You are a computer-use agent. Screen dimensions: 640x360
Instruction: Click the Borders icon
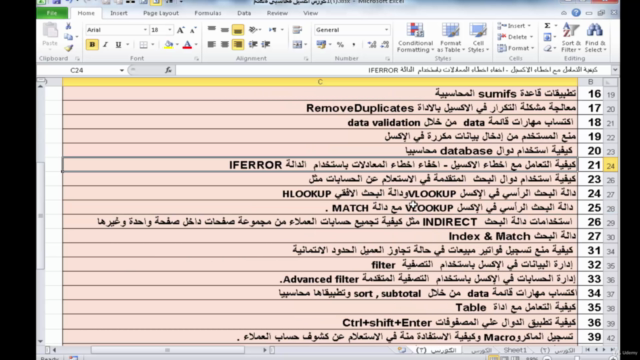pyautogui.click(x=143, y=44)
